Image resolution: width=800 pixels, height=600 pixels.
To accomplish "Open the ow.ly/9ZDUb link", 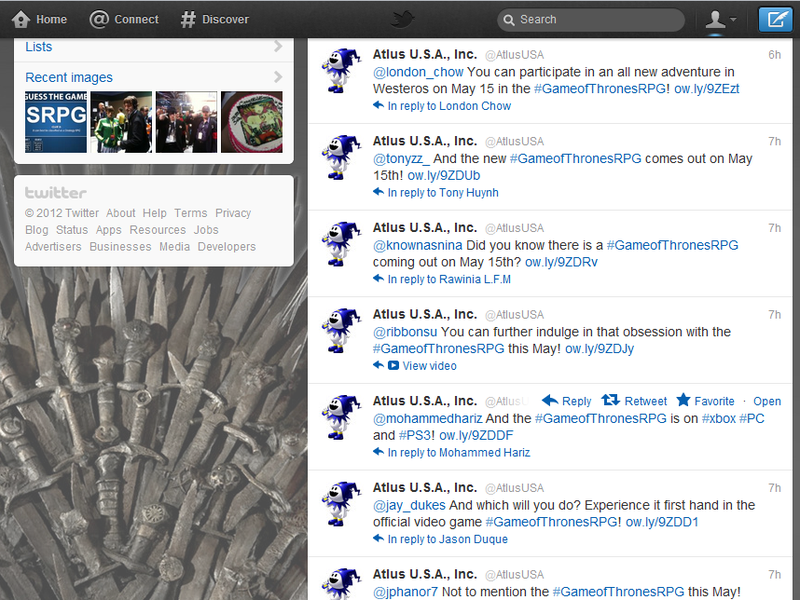I will point(444,176).
